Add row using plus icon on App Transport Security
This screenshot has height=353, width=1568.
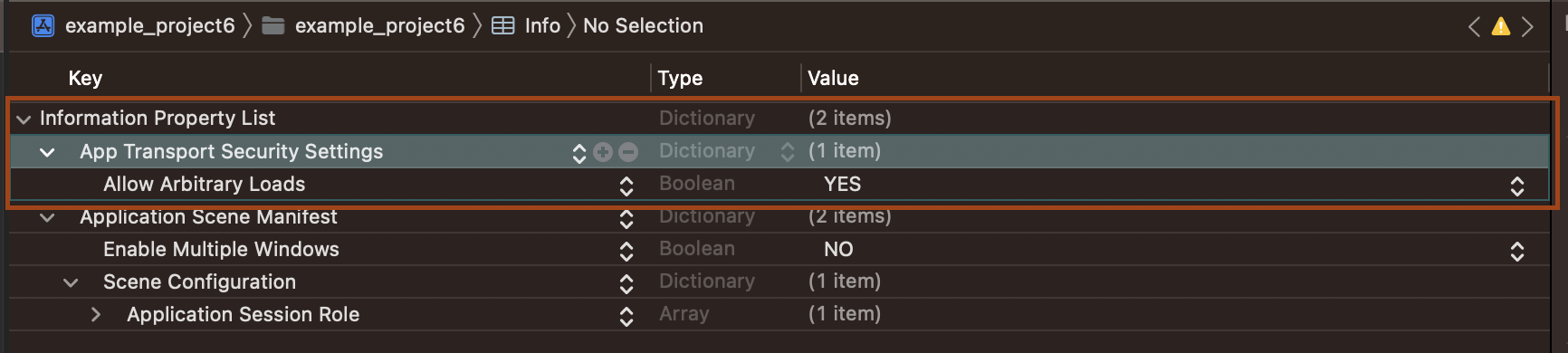(x=604, y=152)
